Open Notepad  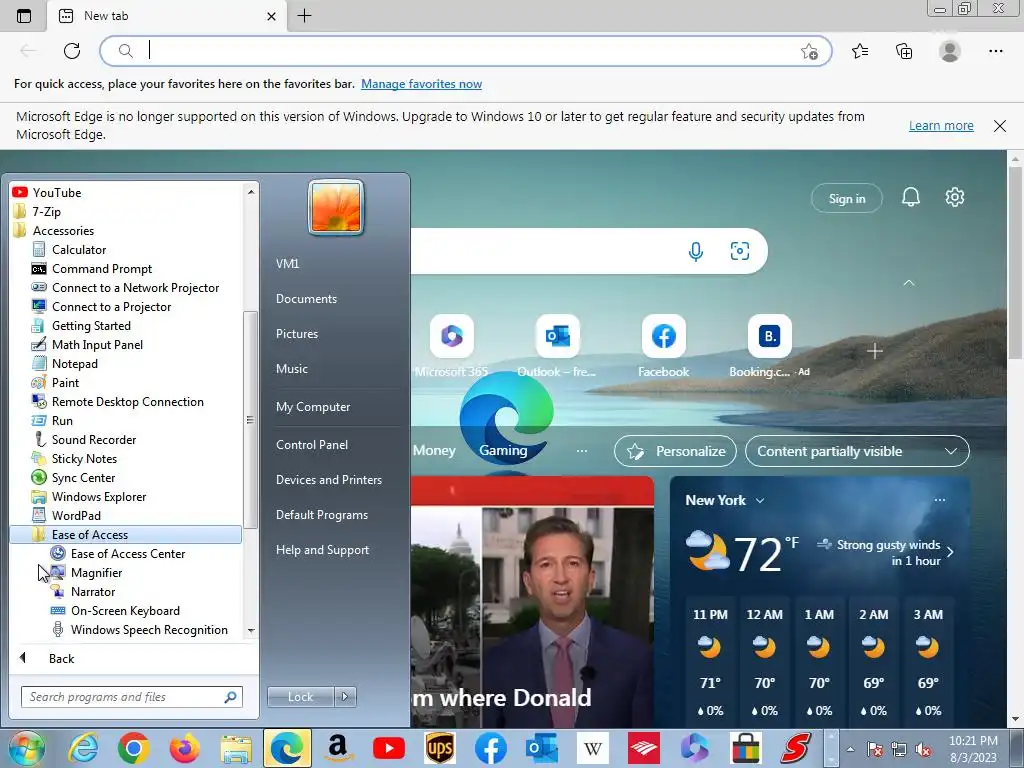coord(74,363)
